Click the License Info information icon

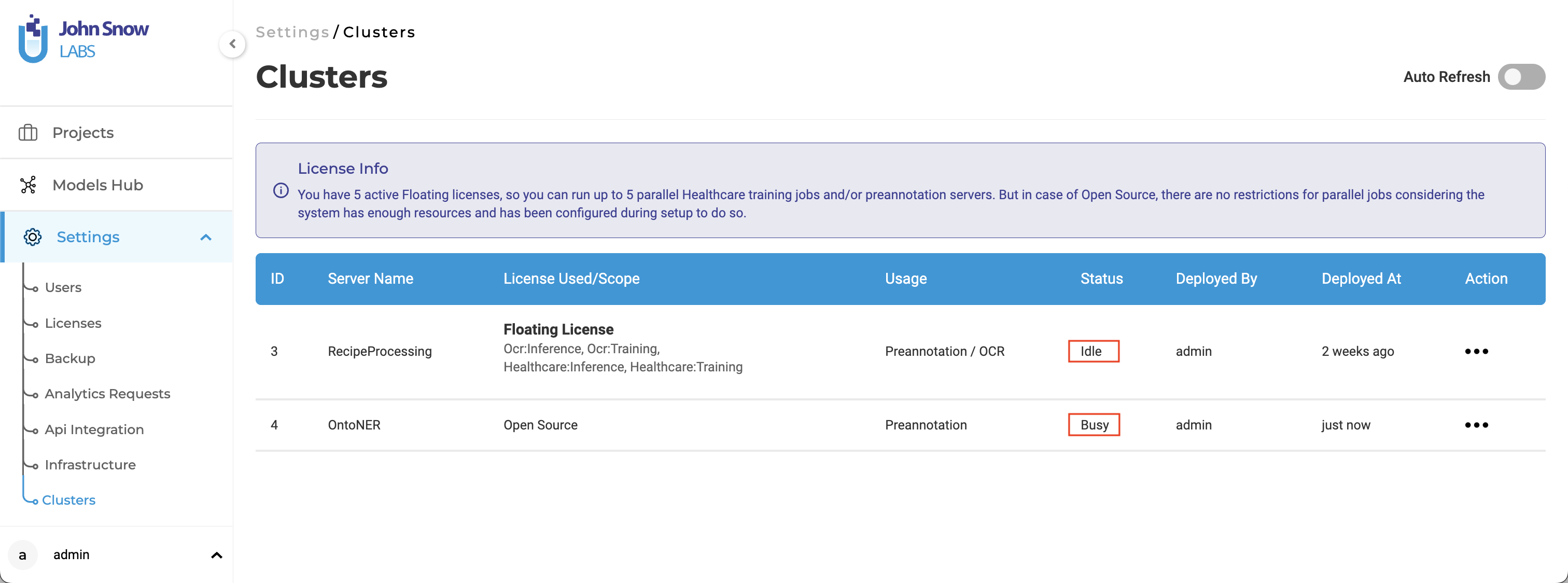pos(281,191)
